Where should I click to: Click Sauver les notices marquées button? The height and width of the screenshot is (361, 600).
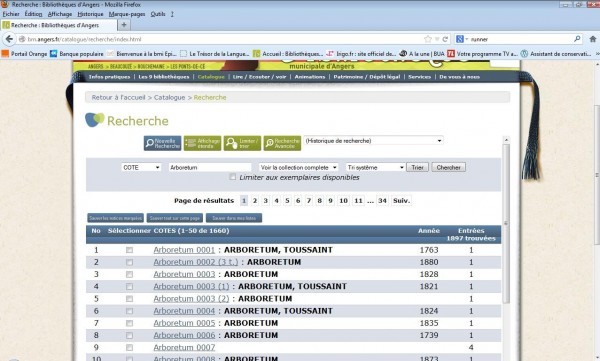pos(115,218)
